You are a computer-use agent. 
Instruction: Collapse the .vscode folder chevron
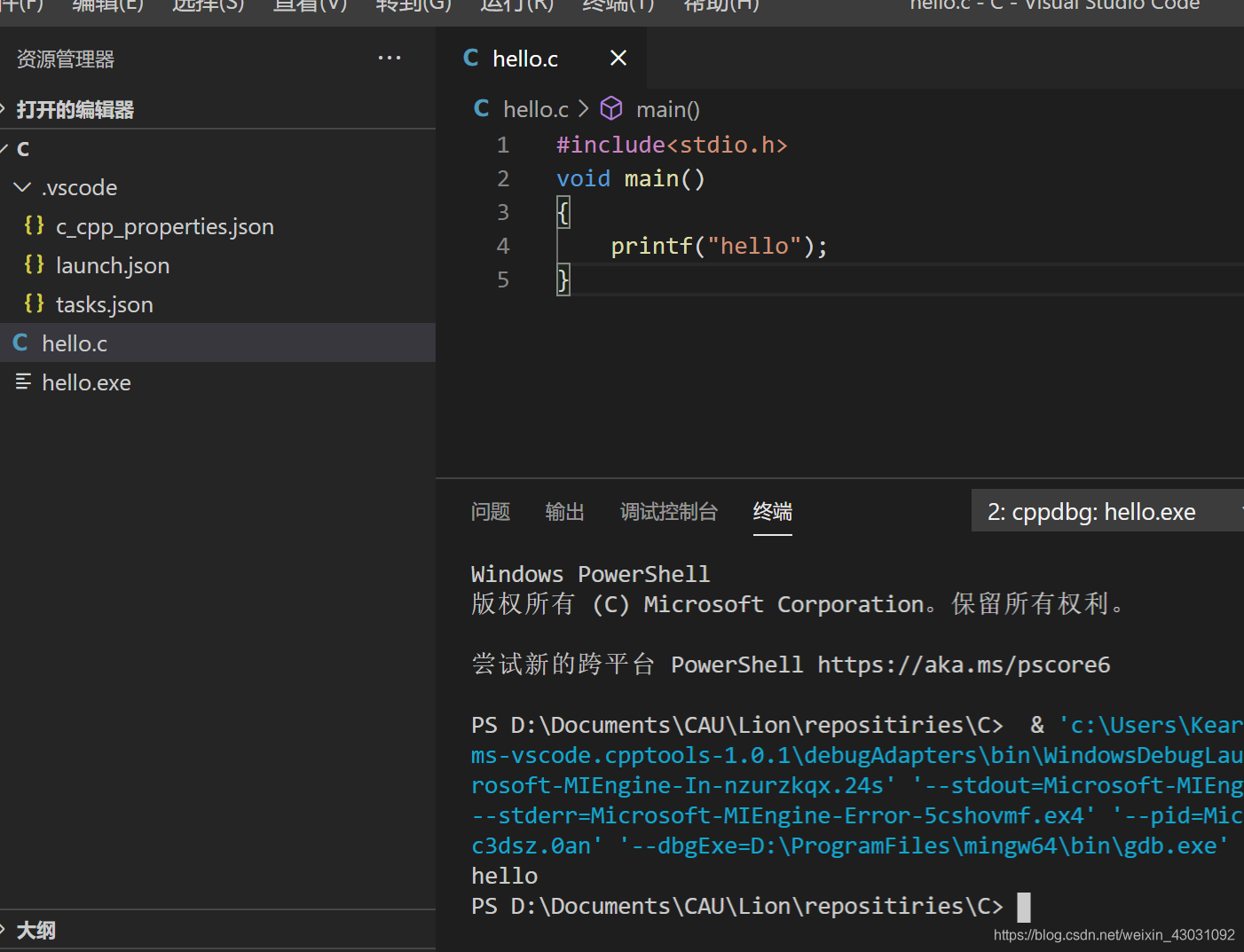(x=22, y=187)
